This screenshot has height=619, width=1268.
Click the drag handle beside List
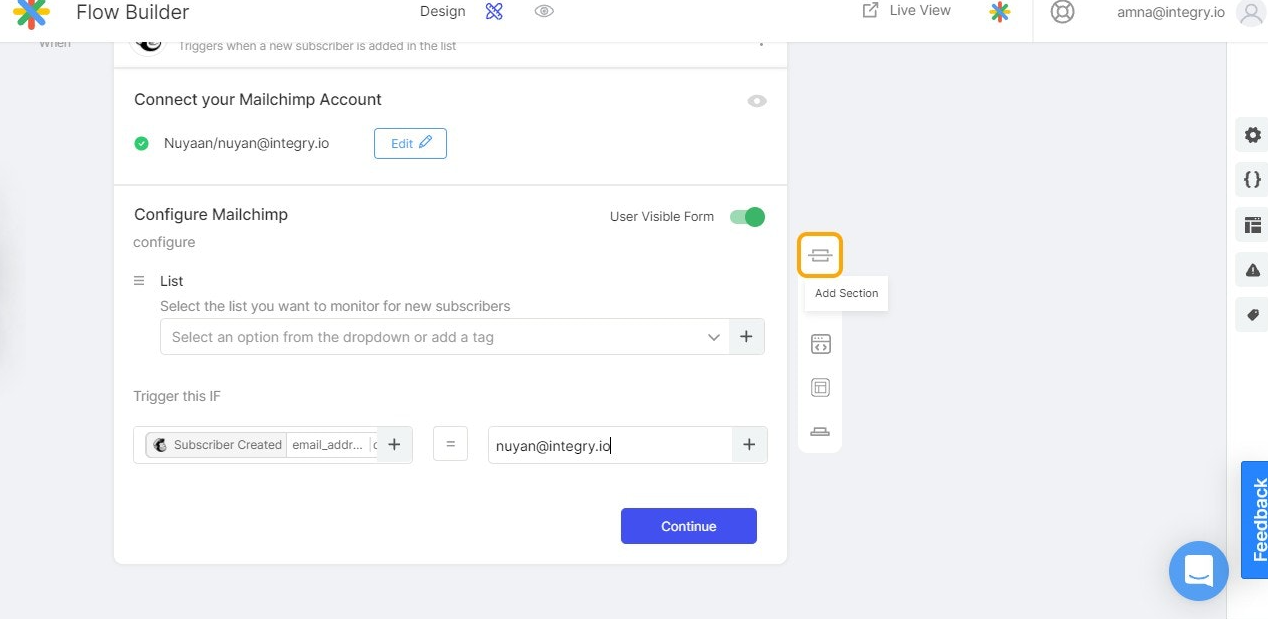point(139,281)
